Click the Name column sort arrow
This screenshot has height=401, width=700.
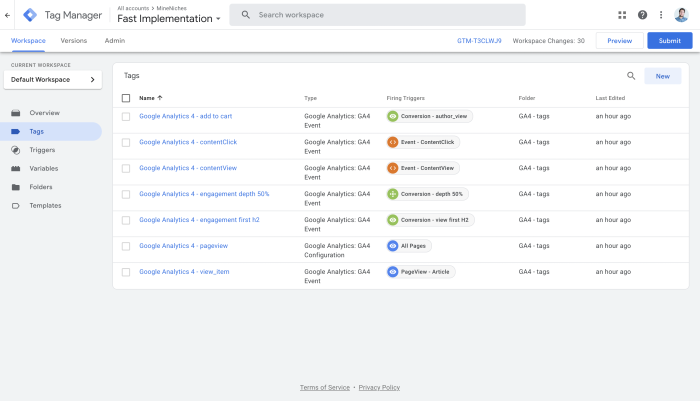pos(160,98)
